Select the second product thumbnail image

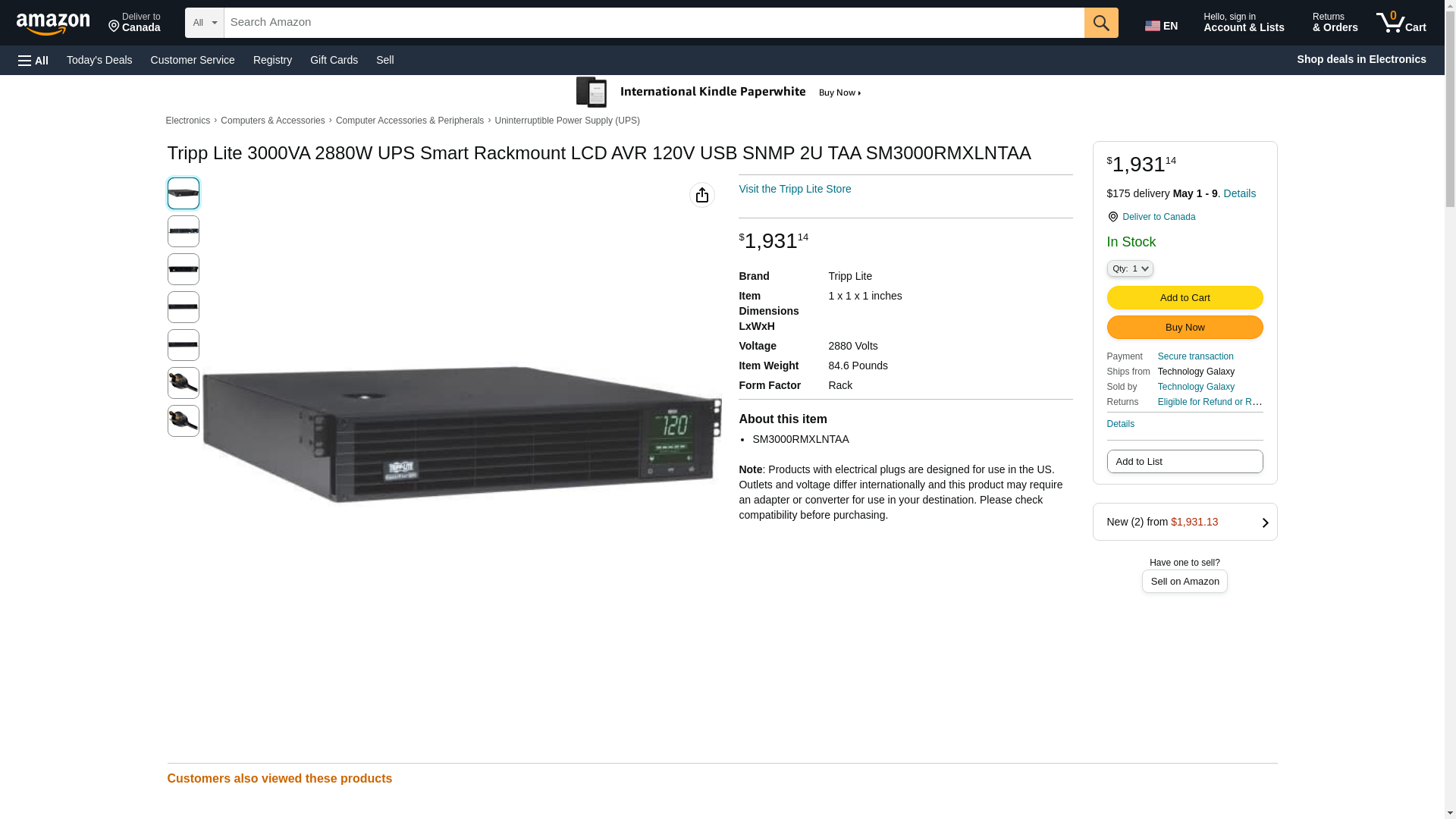coord(183,231)
